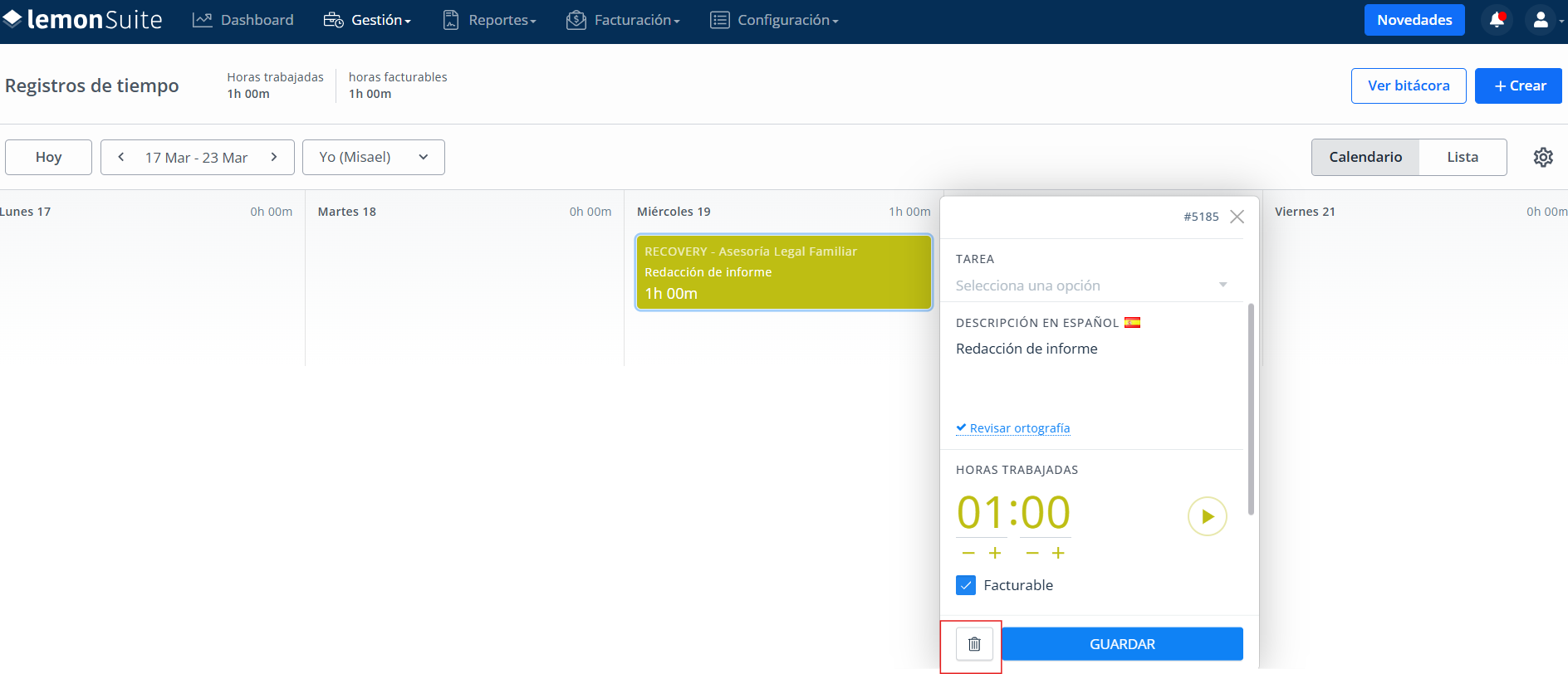The width and height of the screenshot is (1568, 674).
Task: Open the user profile avatar menu
Action: click(1541, 20)
